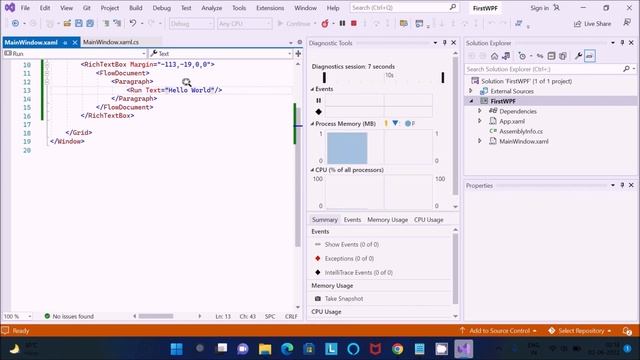This screenshot has width=640, height=360.
Task: Click Take Snapshot under Memory Usage
Action: pyautogui.click(x=344, y=299)
